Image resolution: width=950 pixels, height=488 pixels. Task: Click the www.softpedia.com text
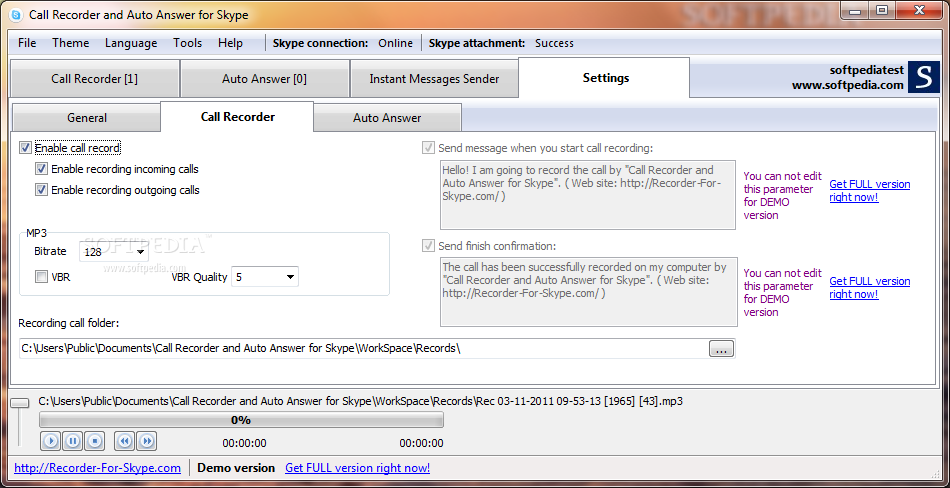pyautogui.click(x=848, y=85)
